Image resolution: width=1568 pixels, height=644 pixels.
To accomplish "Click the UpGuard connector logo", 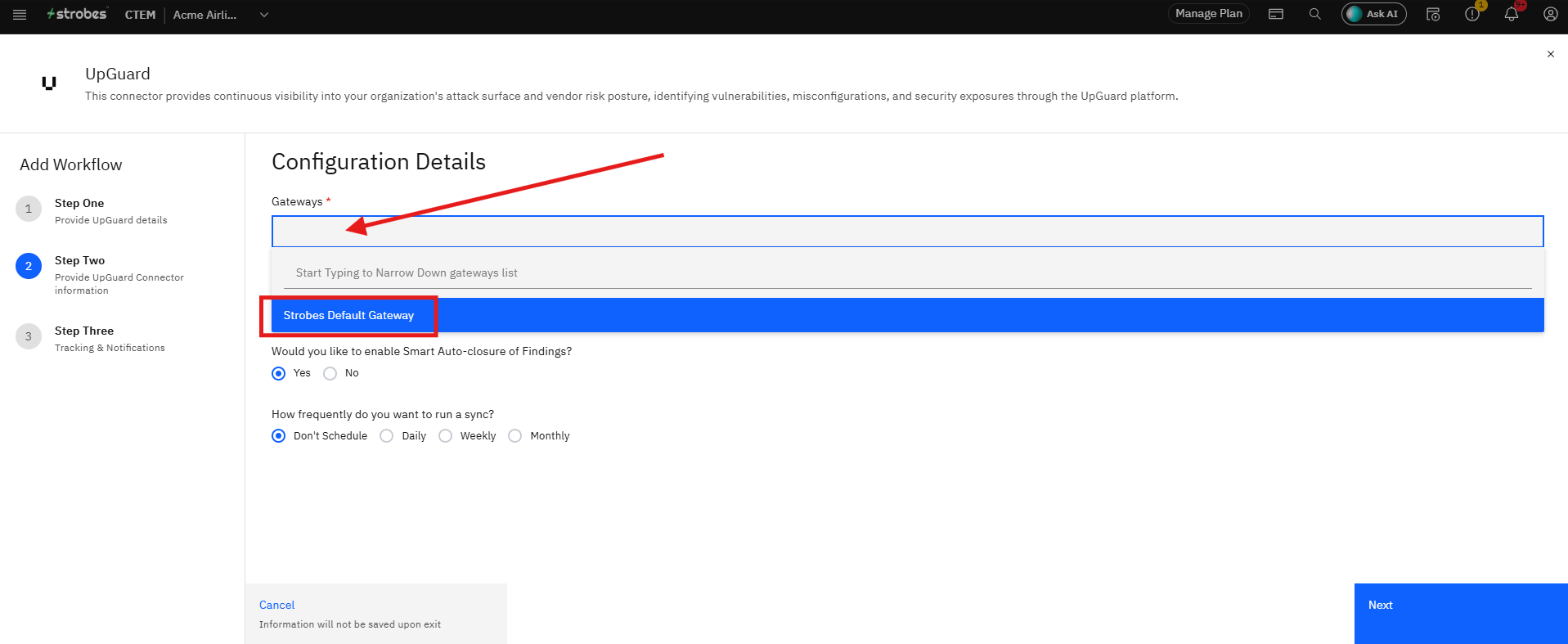I will [x=49, y=83].
